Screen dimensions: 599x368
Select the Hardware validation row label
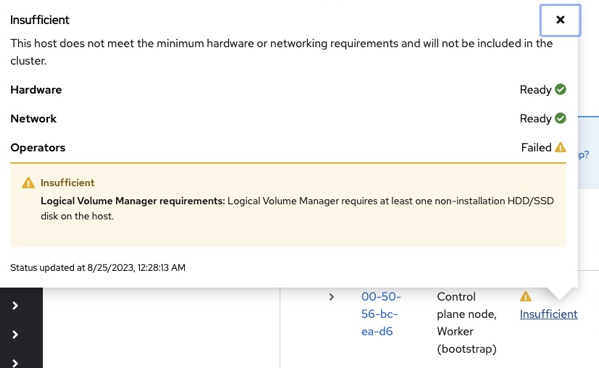point(36,89)
